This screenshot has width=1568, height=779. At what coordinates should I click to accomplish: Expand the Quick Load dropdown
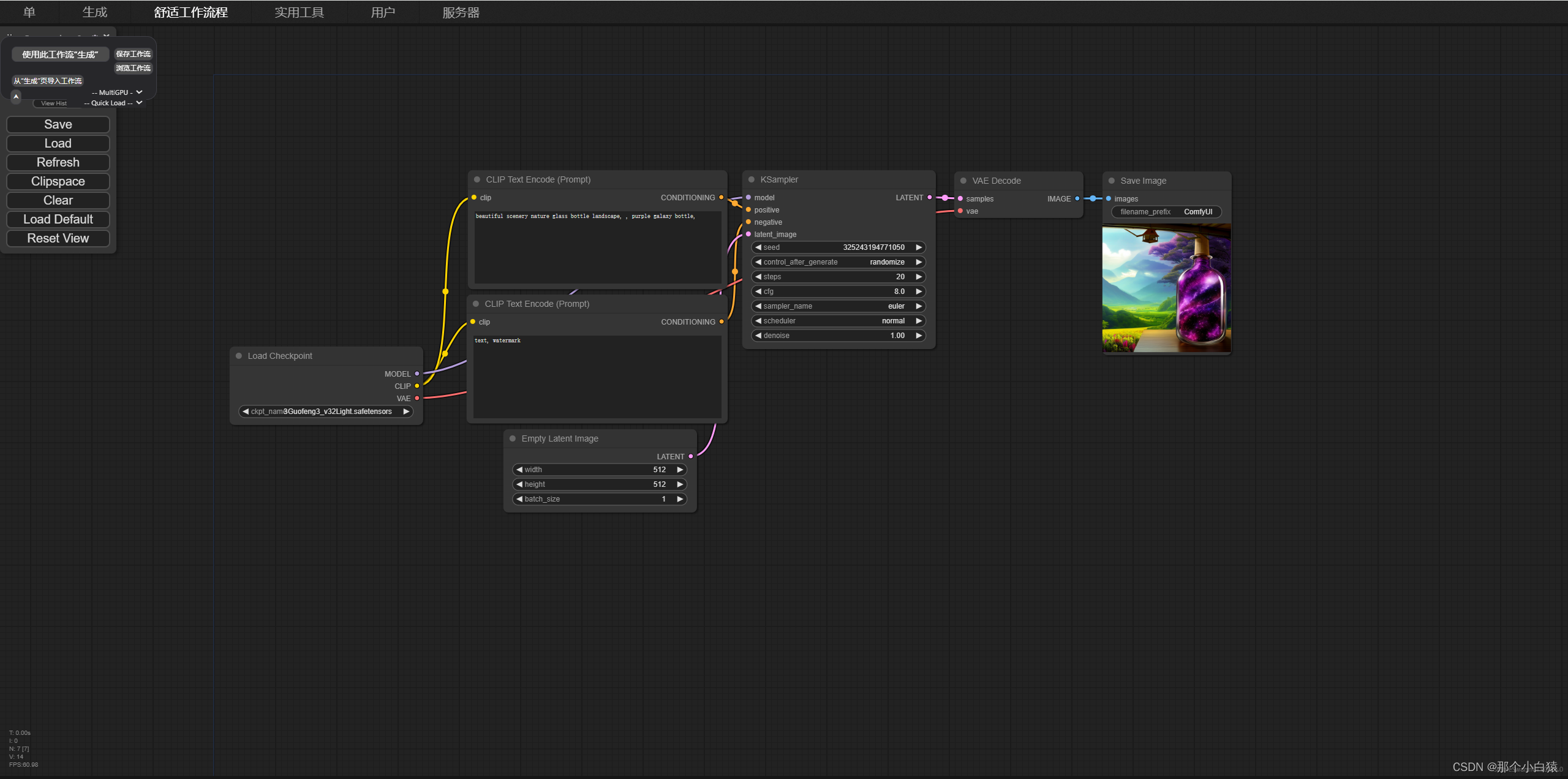[113, 103]
